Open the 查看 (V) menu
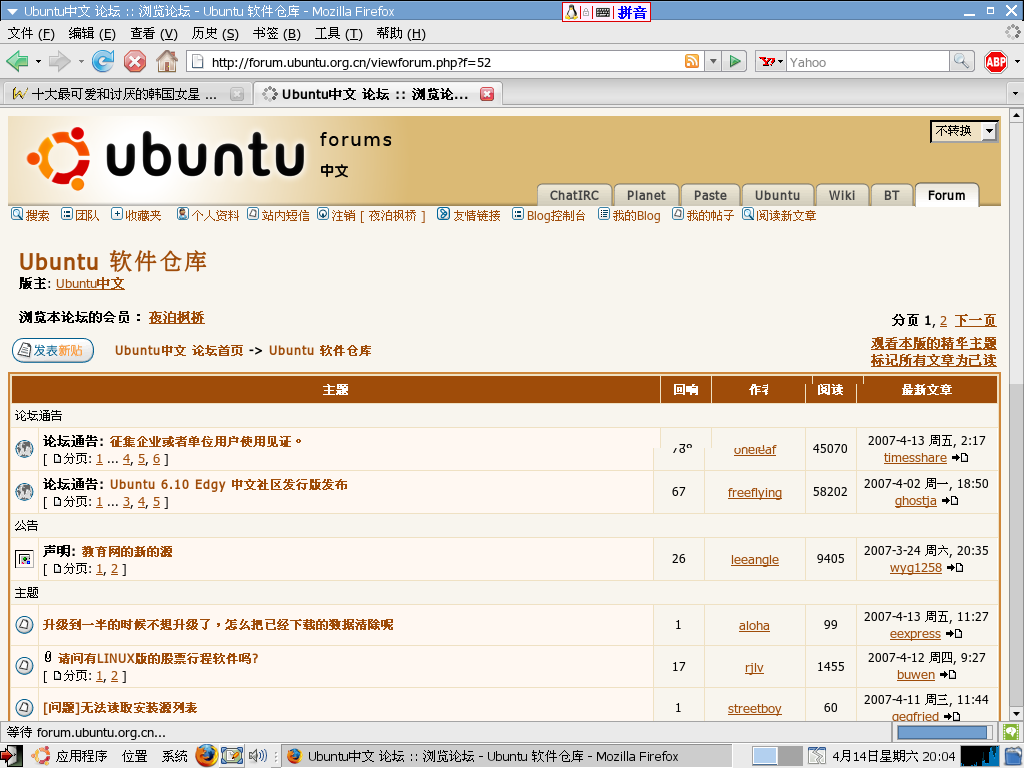Image resolution: width=1024 pixels, height=768 pixels. (x=153, y=33)
